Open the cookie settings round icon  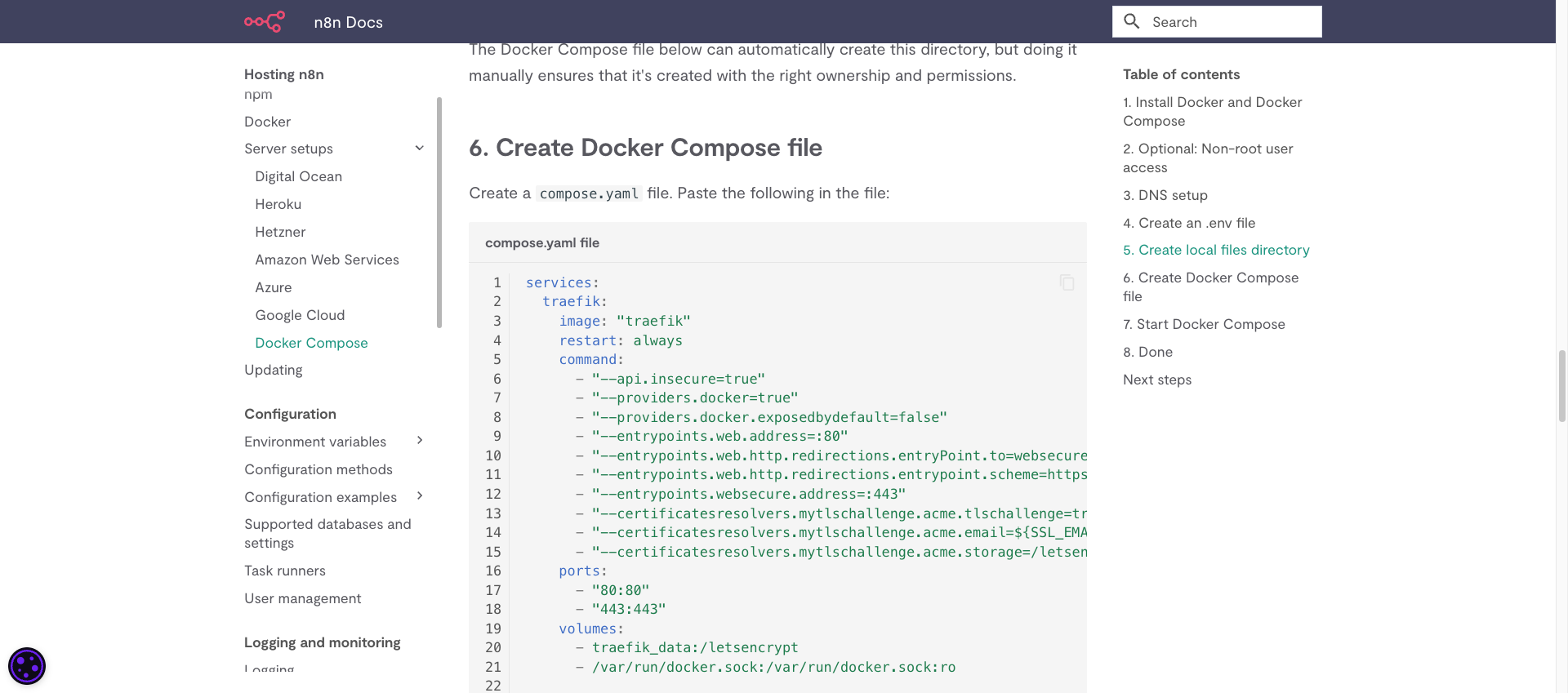click(x=27, y=666)
